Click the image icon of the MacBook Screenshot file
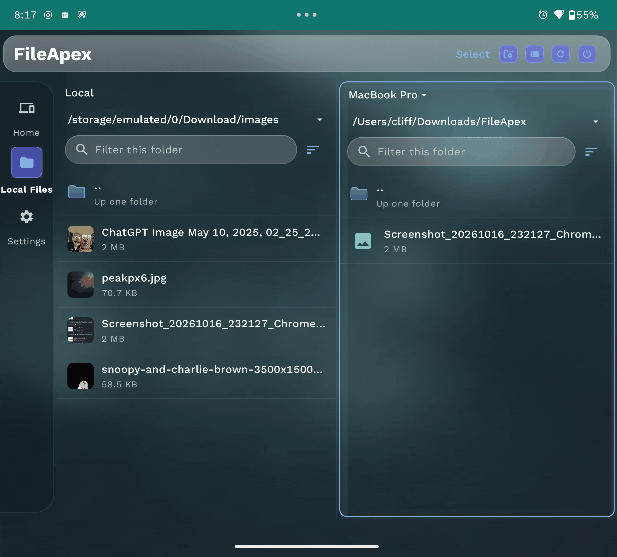 point(363,241)
